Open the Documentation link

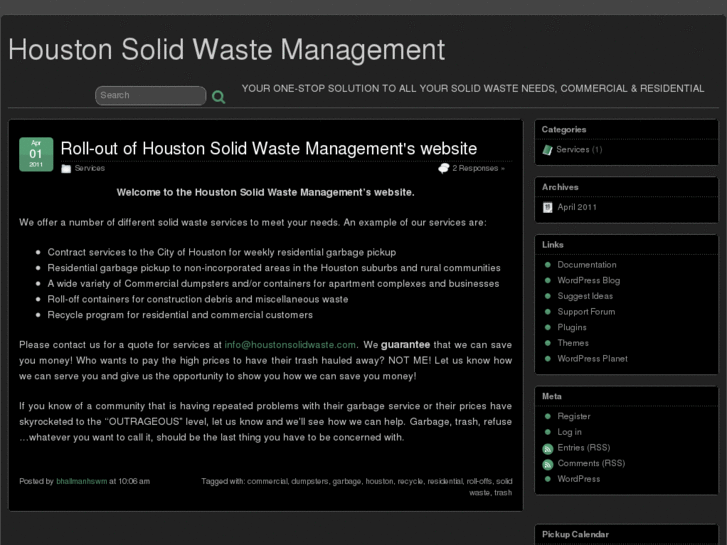tap(587, 265)
